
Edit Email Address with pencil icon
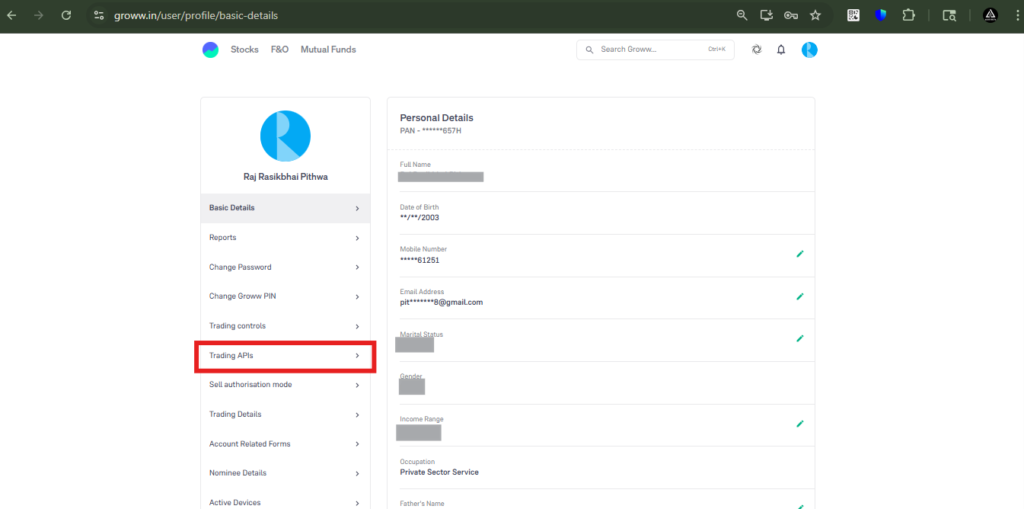799,297
